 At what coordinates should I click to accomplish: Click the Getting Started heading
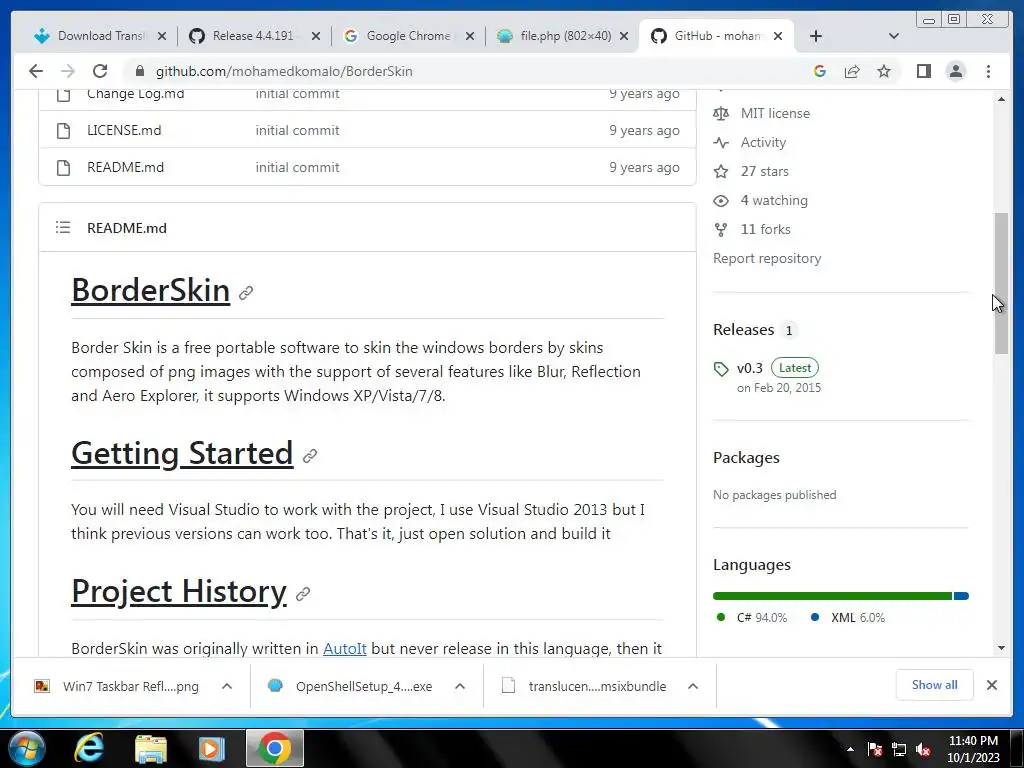point(182,453)
